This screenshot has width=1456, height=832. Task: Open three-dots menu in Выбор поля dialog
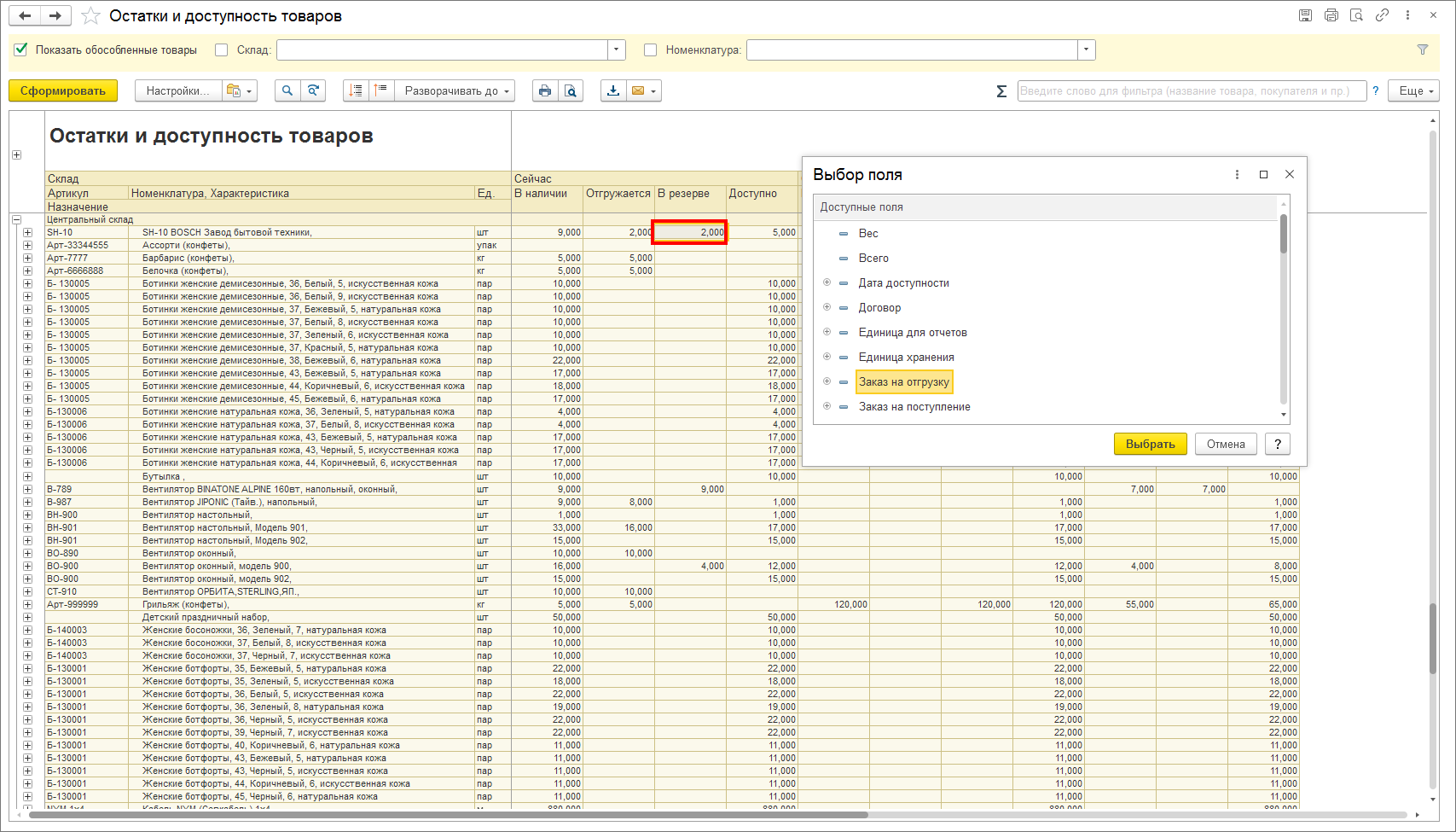[x=1237, y=174]
